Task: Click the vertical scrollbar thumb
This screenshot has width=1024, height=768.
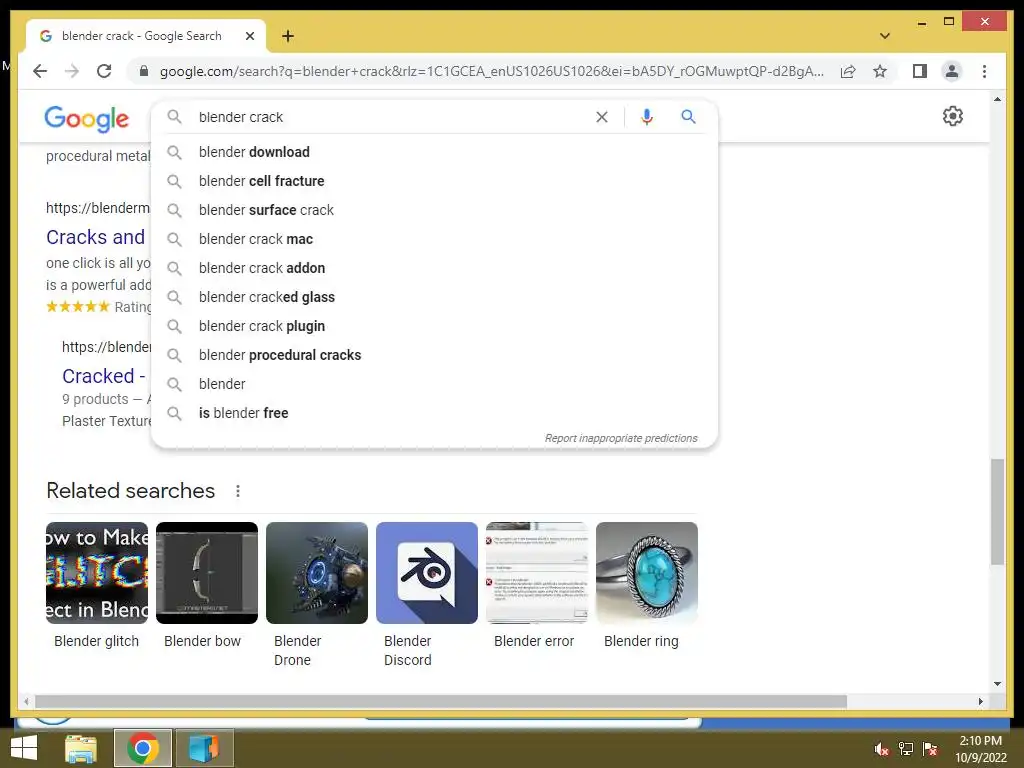Action: point(997,511)
